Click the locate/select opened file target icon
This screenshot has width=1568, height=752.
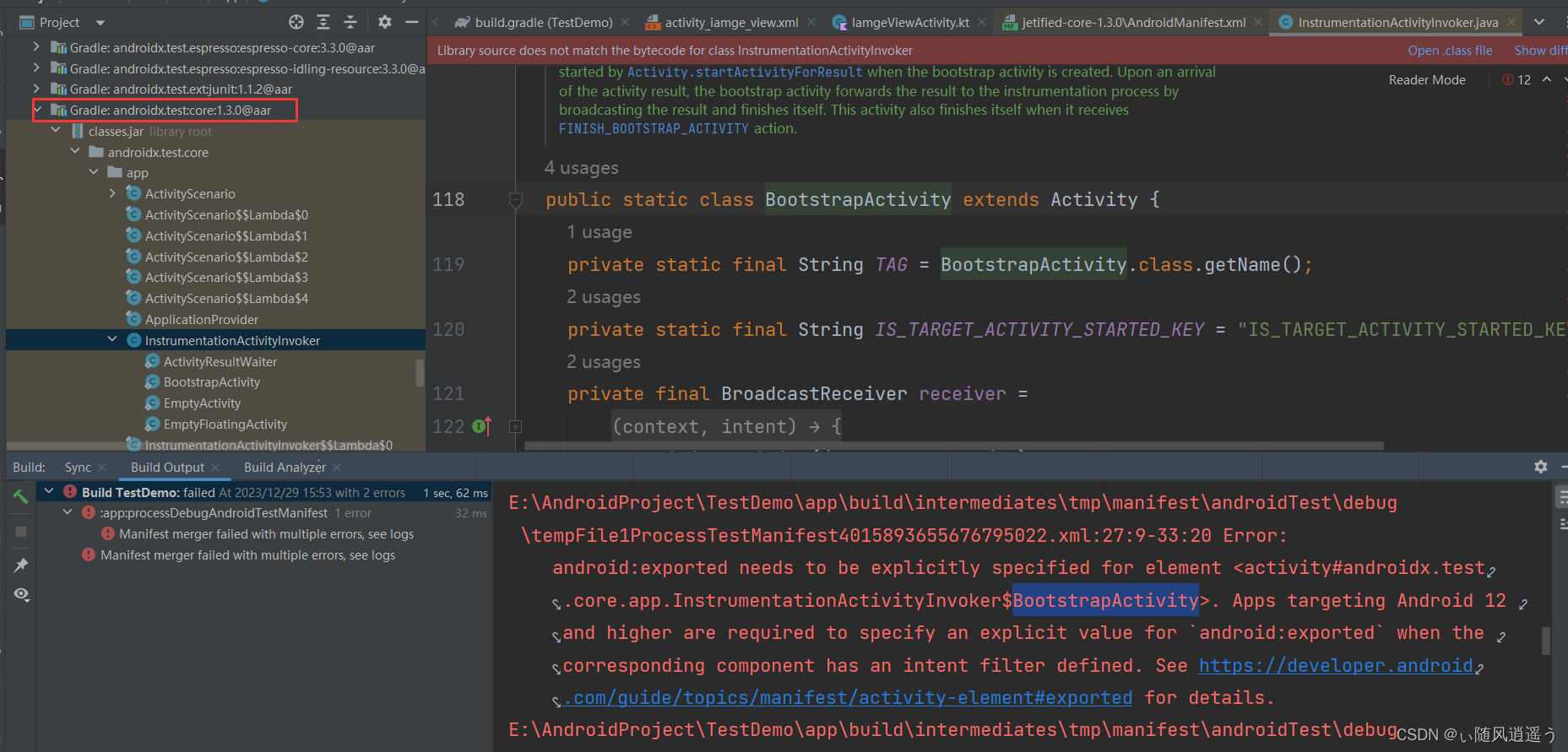coord(296,22)
